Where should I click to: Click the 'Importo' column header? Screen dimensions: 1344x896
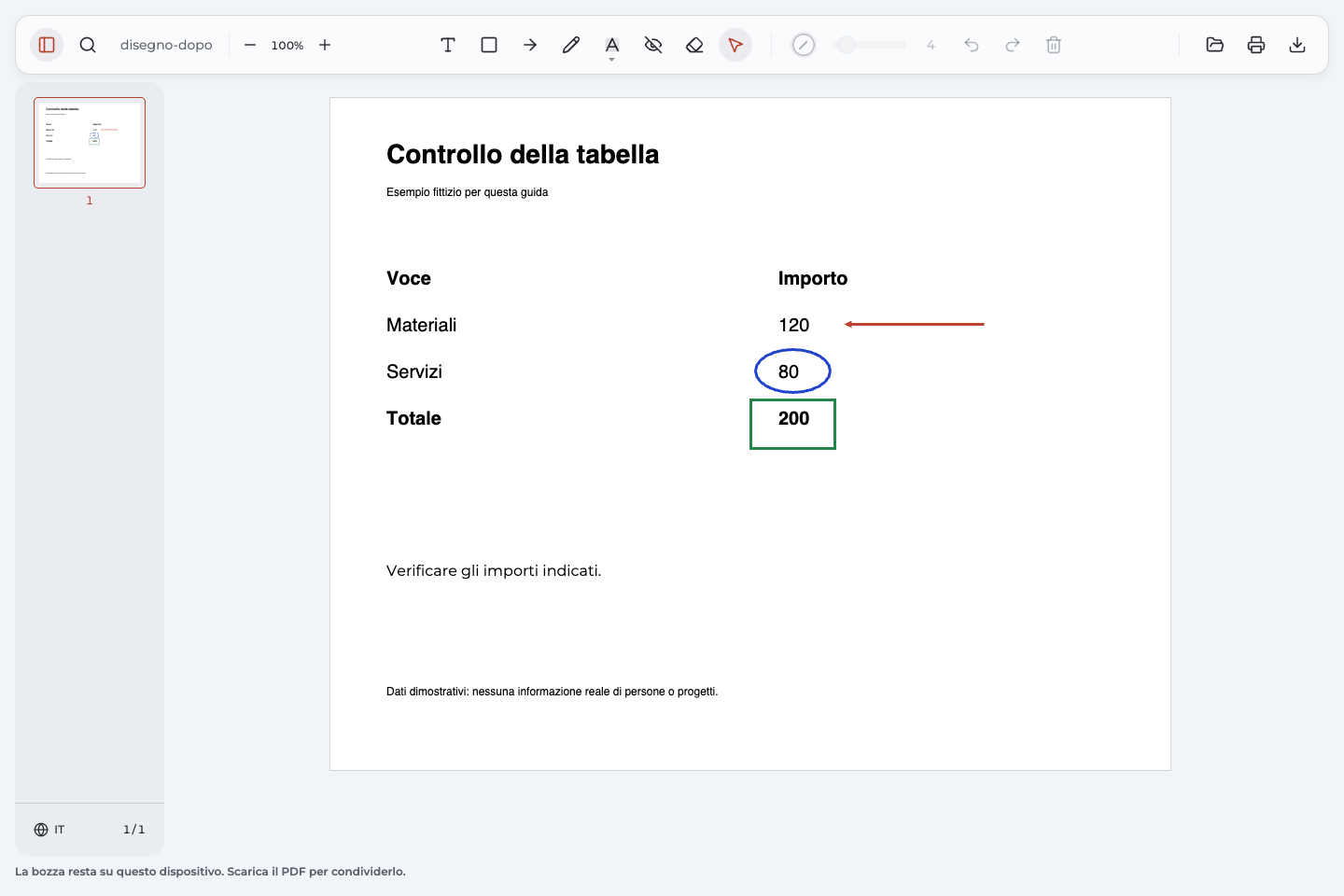813,278
